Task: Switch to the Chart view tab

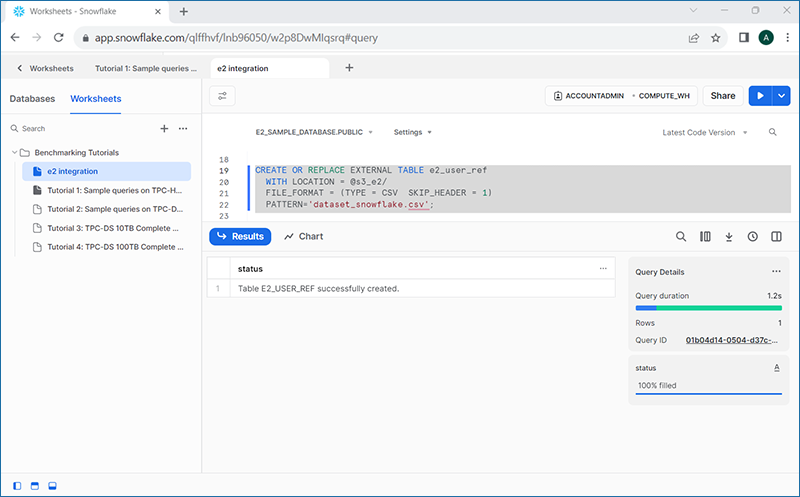Action: click(x=304, y=236)
